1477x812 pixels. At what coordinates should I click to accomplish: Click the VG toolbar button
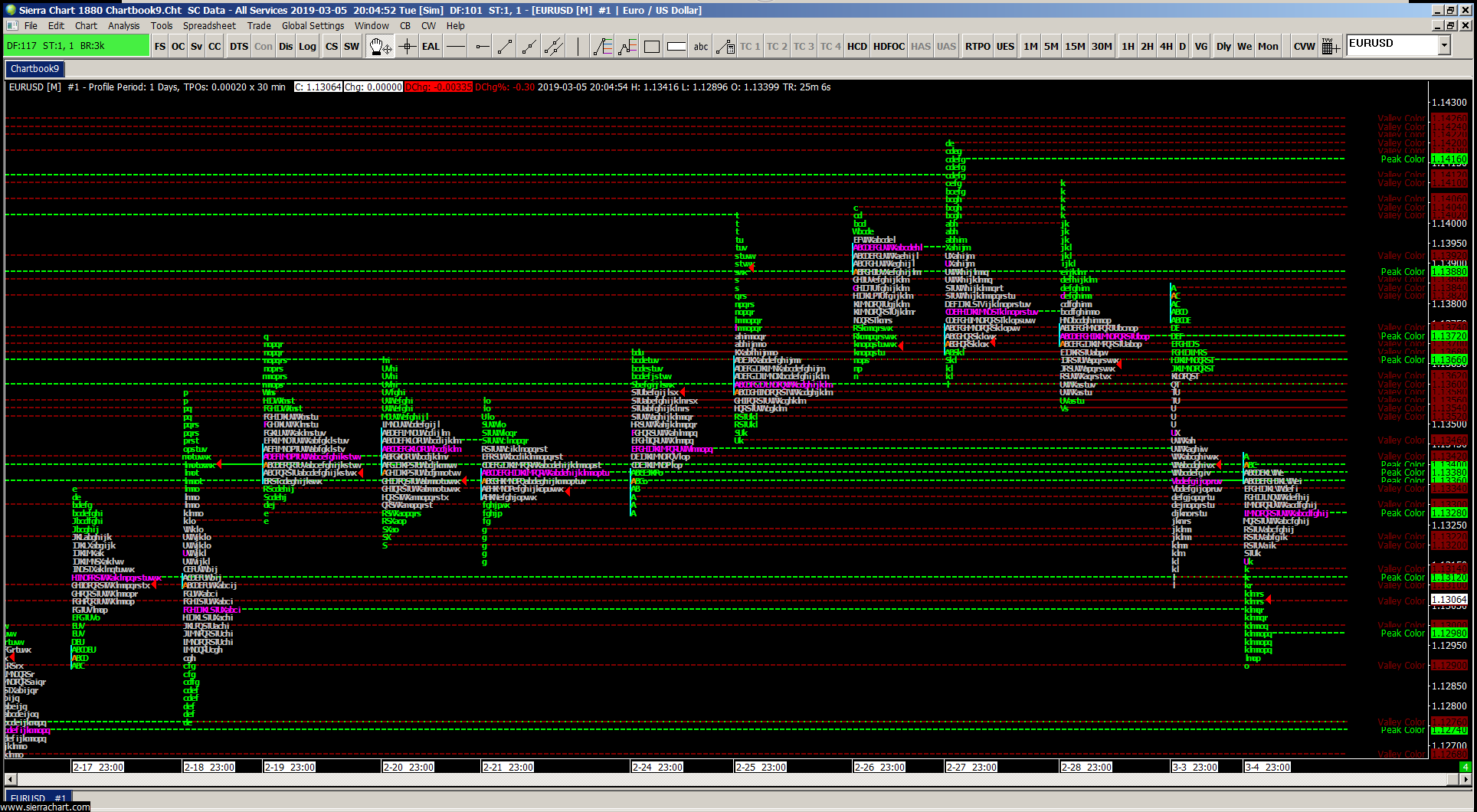(1200, 47)
